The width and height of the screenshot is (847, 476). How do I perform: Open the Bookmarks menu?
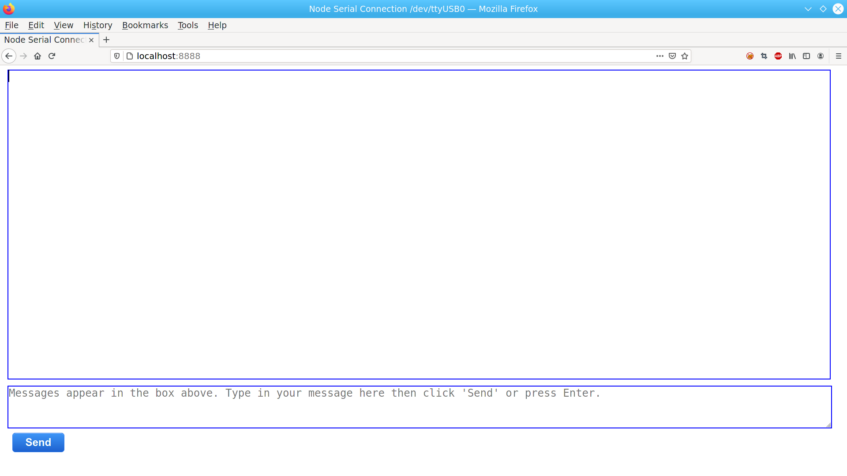[145, 25]
